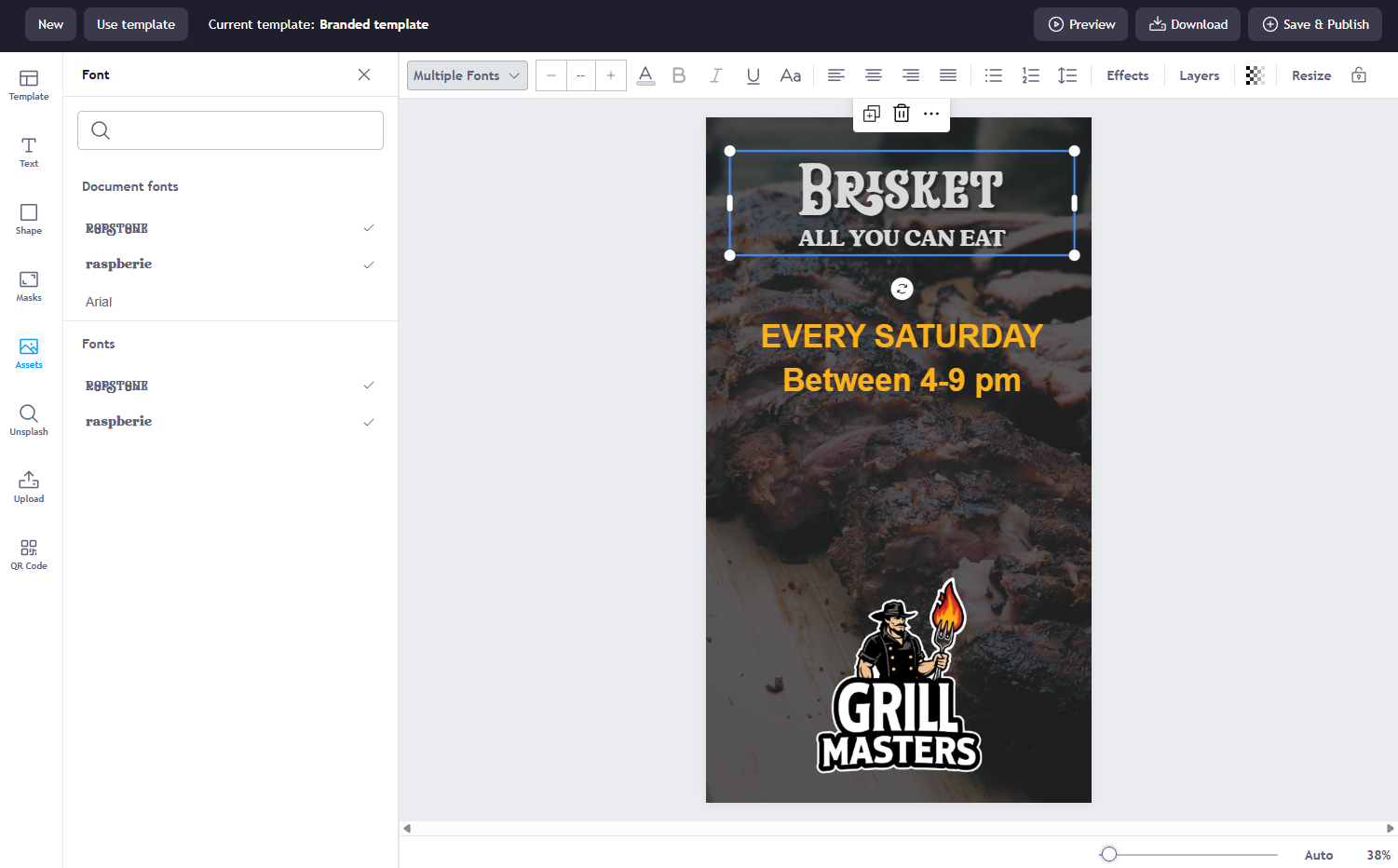This screenshot has height=868, width=1398.
Task: Open the Auto zoom level selector
Action: tap(1319, 854)
